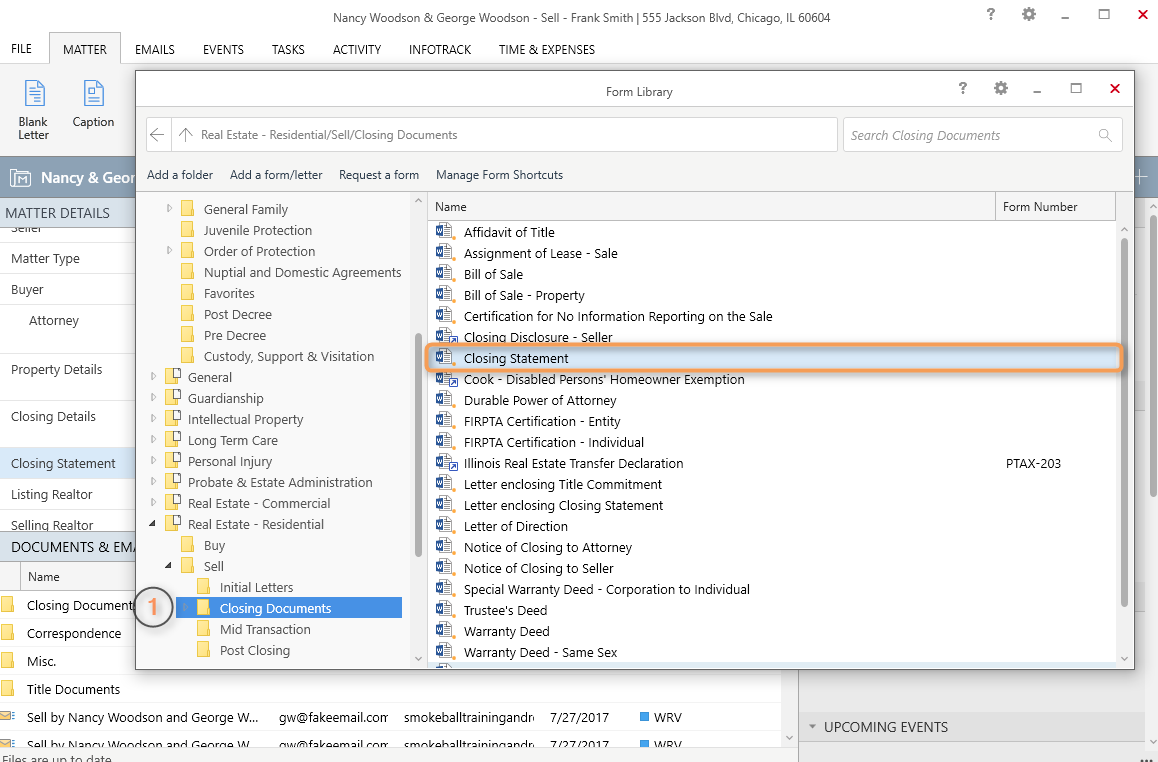Viewport: 1158px width, 762px height.
Task: Collapse the Upcoming Events section
Action: [811, 727]
